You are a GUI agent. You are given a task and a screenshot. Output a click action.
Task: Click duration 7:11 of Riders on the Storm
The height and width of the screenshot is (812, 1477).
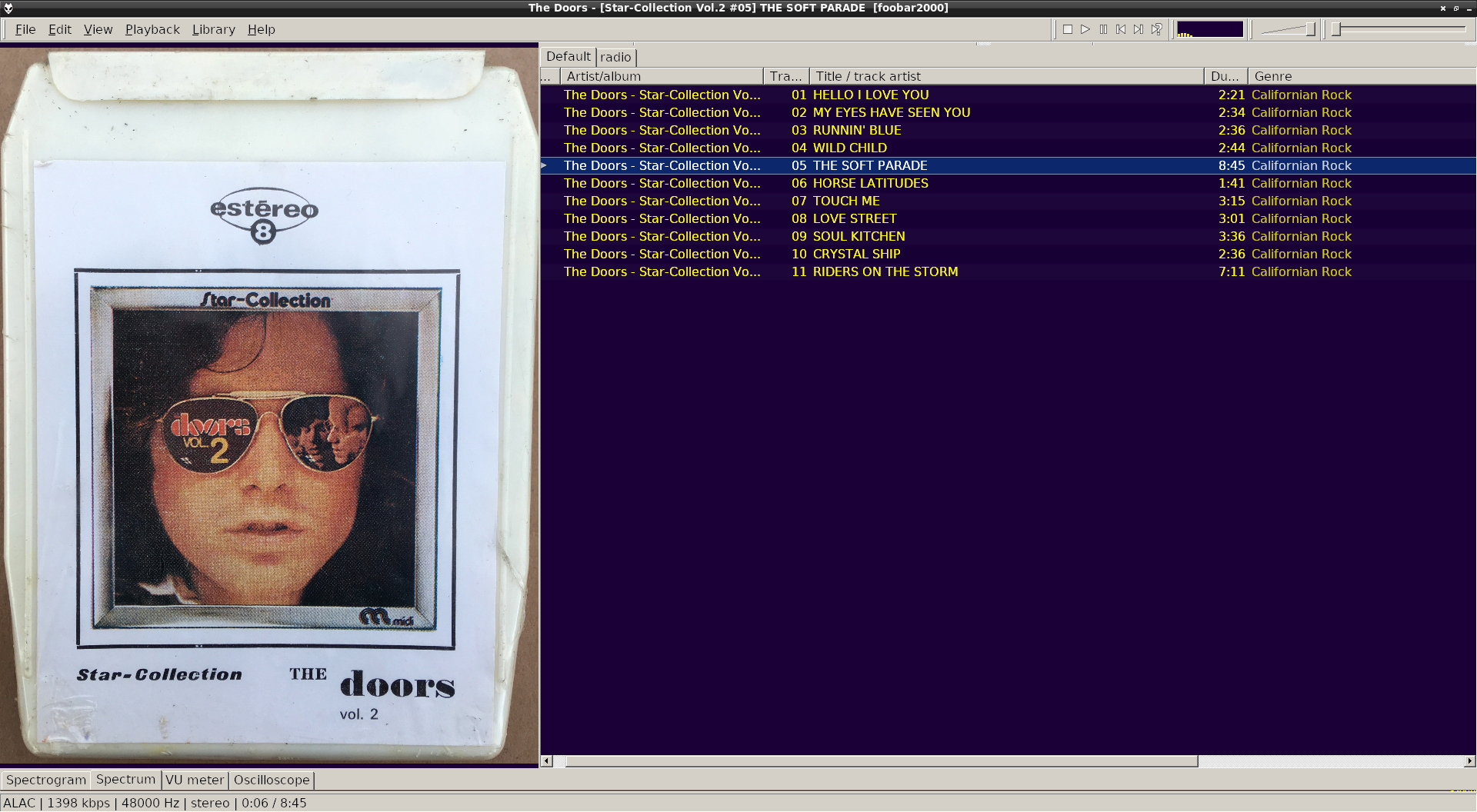click(1232, 271)
